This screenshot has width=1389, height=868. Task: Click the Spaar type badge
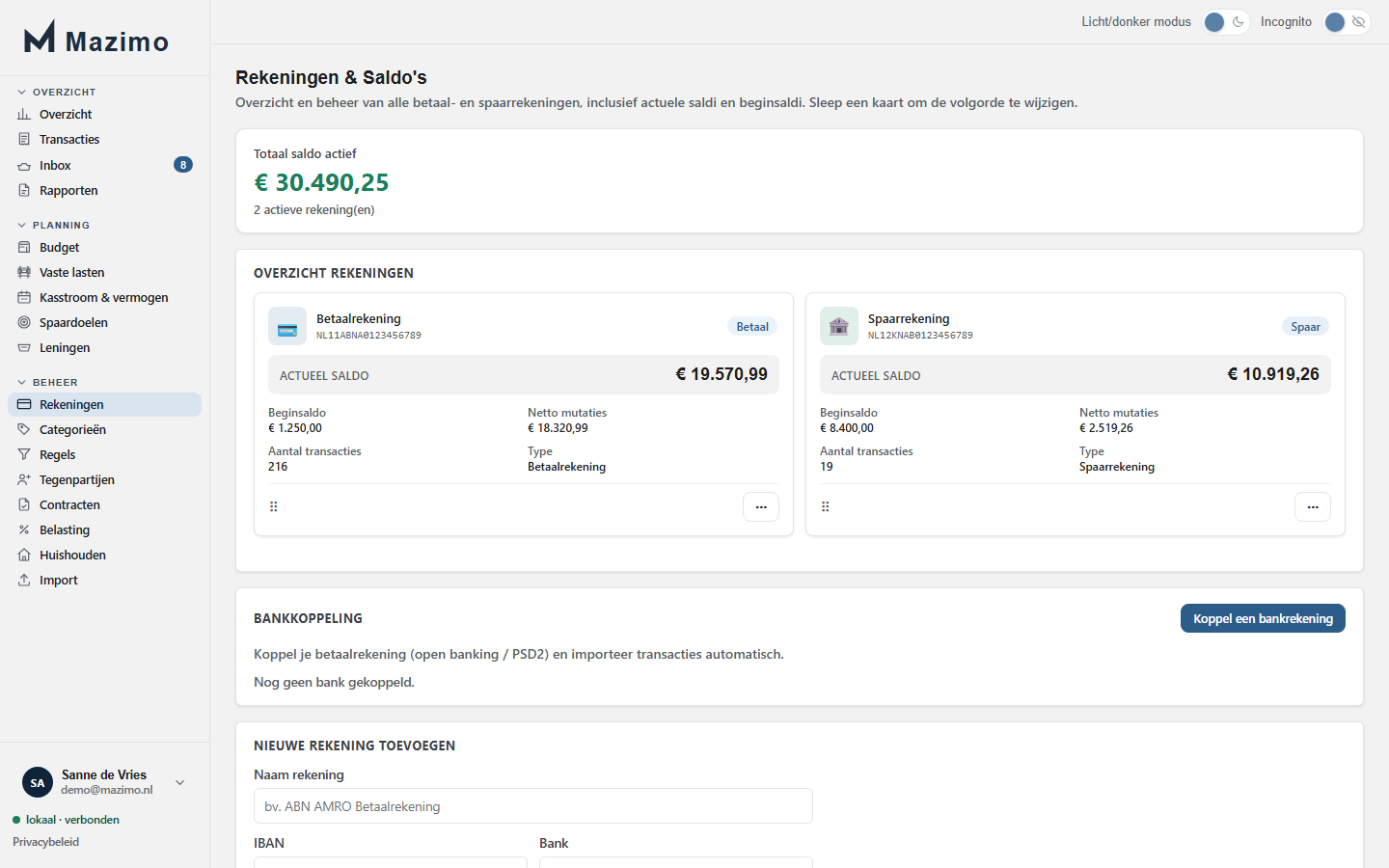click(1306, 327)
